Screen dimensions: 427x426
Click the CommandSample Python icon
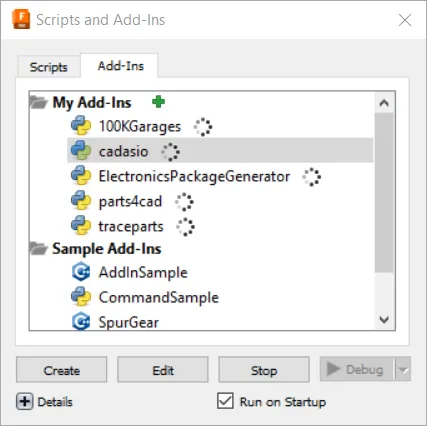(81, 297)
